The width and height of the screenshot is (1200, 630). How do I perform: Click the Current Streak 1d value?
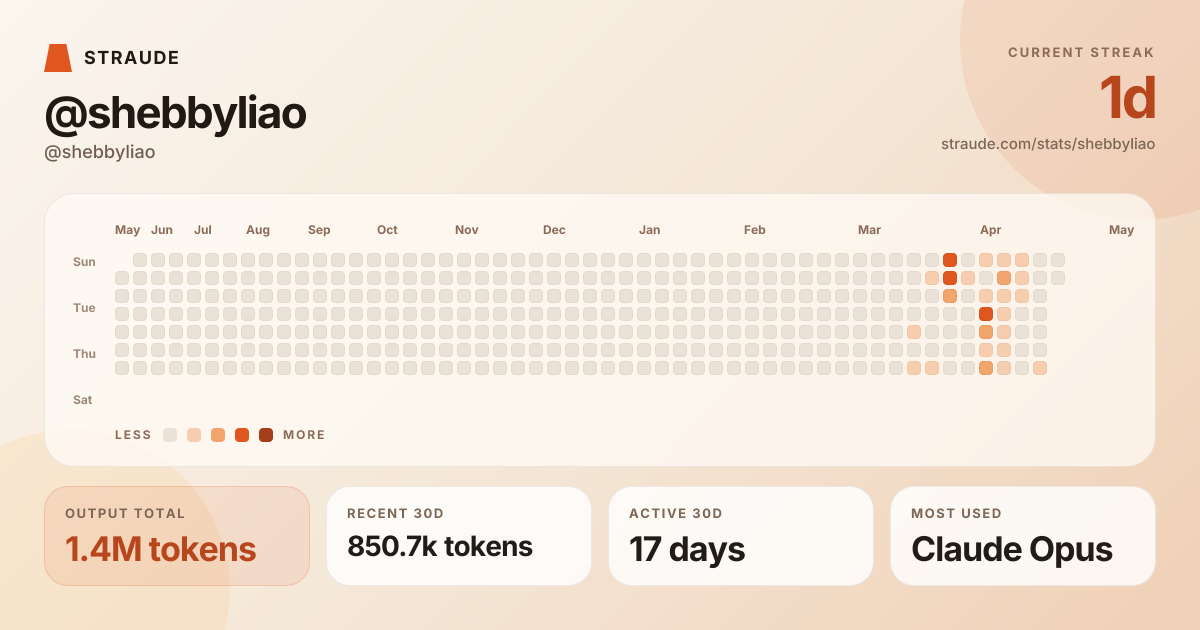coord(1127,99)
